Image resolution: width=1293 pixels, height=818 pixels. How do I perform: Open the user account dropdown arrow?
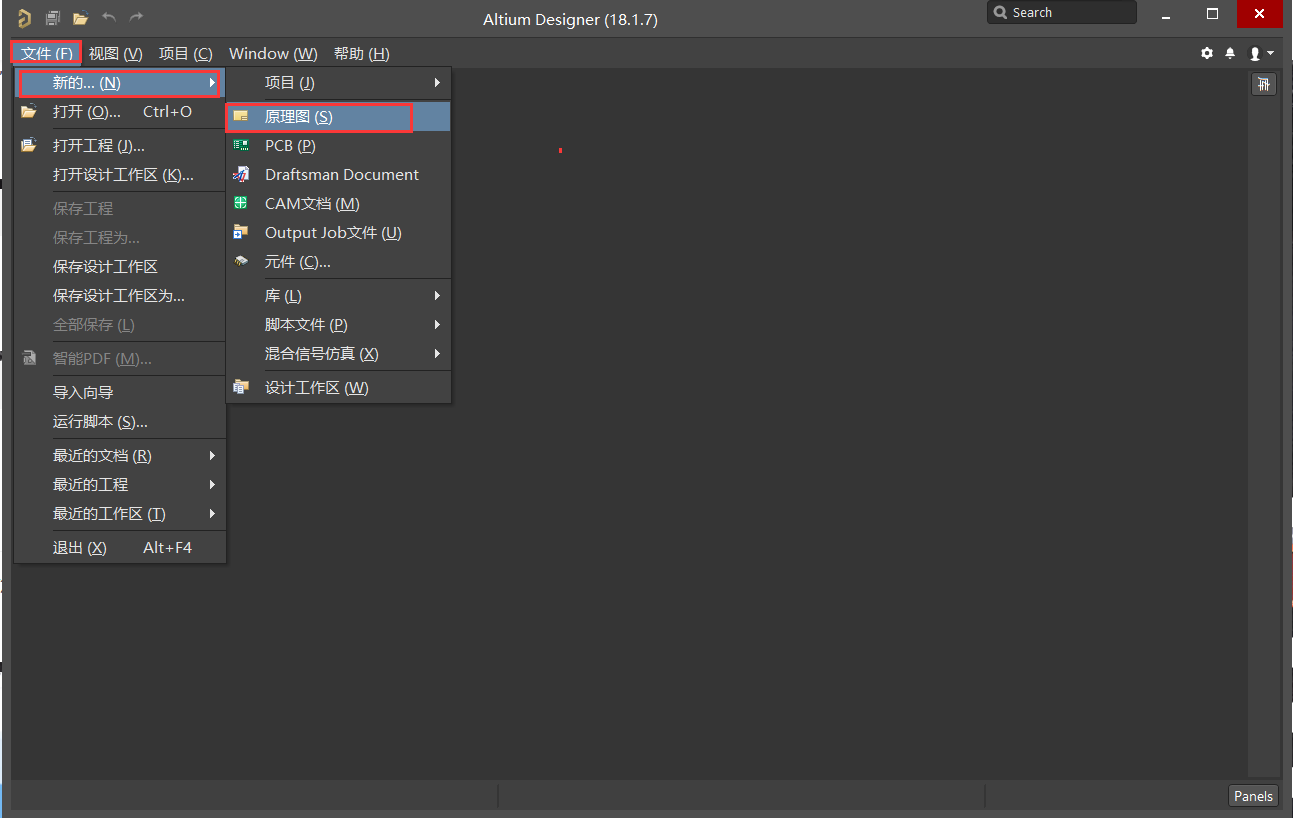tap(1270, 53)
